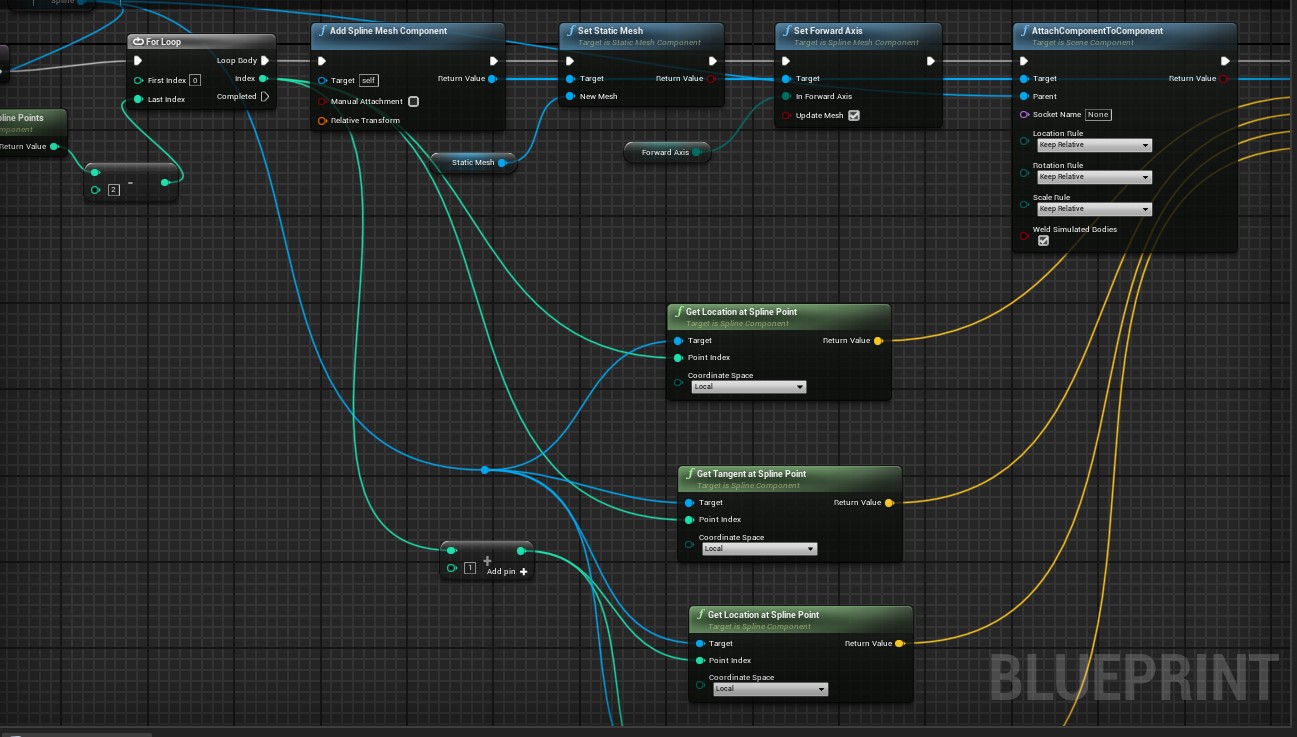Click Add Spline Mesh Component Target pin

click(x=322, y=80)
